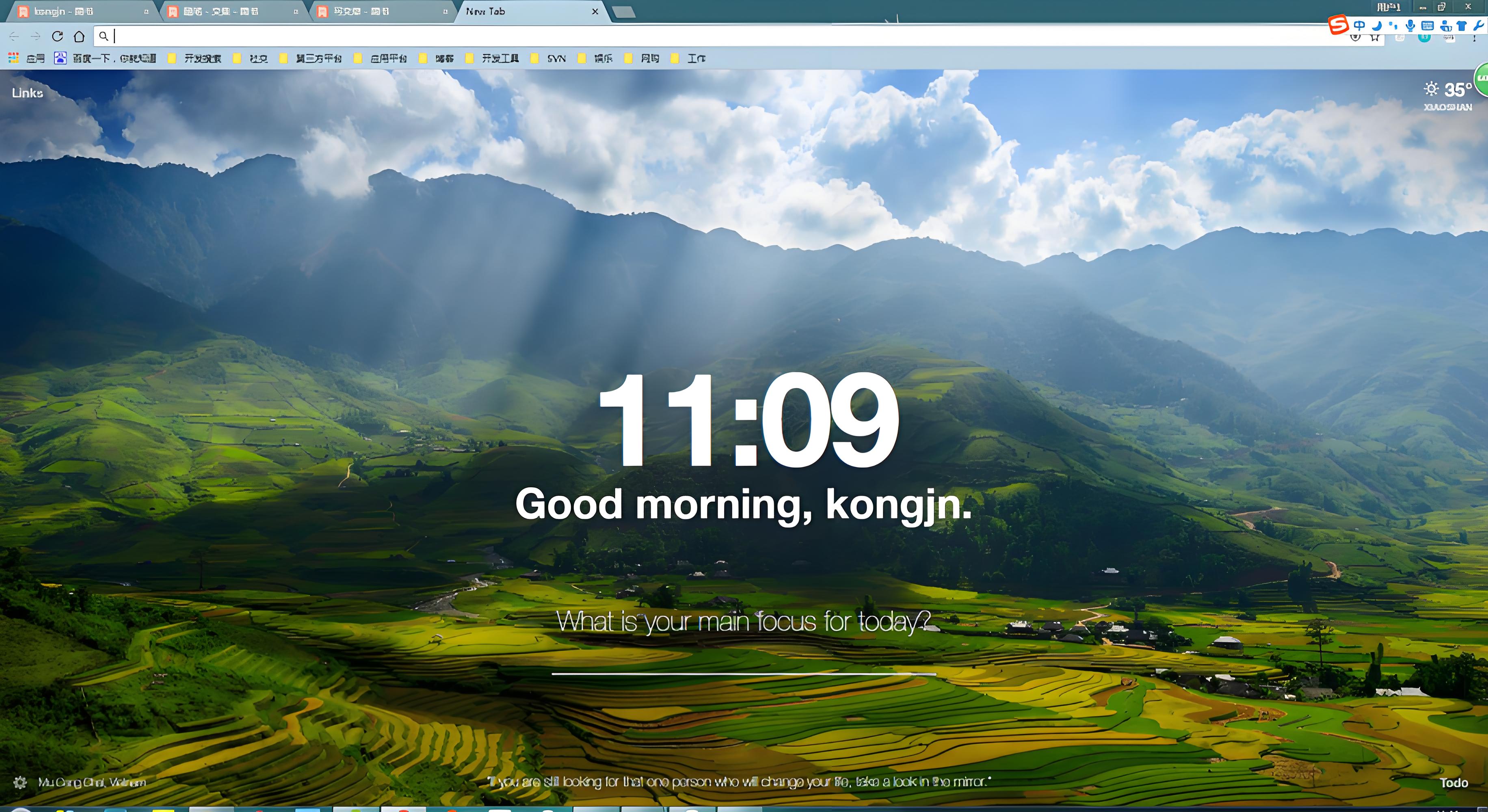Toggle Sogou moon half-width mode

click(1377, 26)
